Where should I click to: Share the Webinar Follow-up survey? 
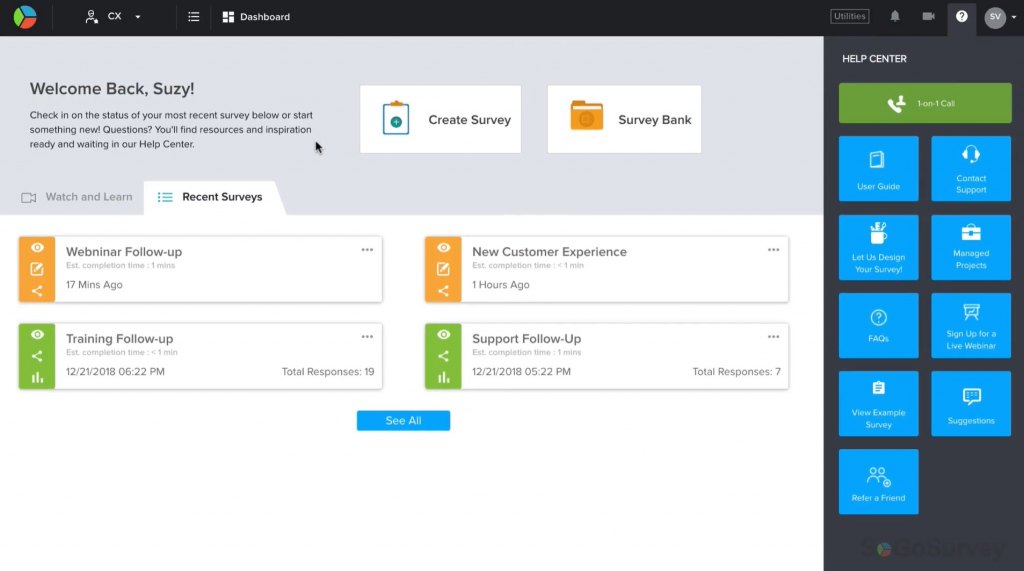coord(37,291)
